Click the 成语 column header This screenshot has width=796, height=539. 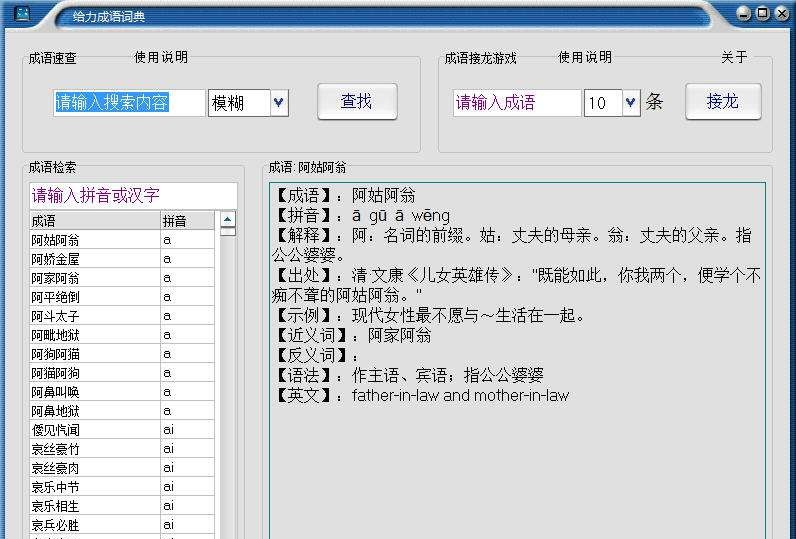[95, 221]
